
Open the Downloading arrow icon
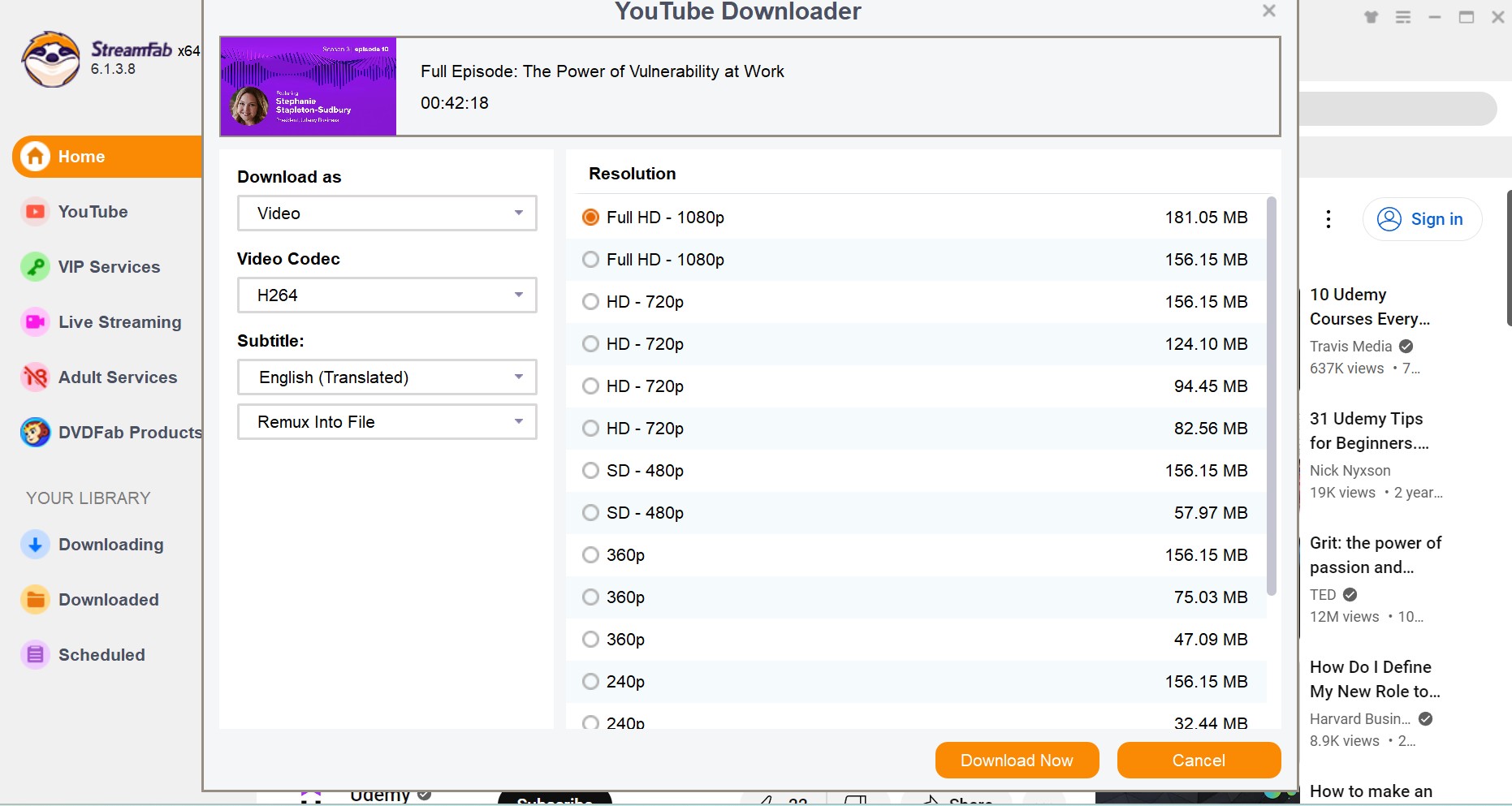[35, 545]
